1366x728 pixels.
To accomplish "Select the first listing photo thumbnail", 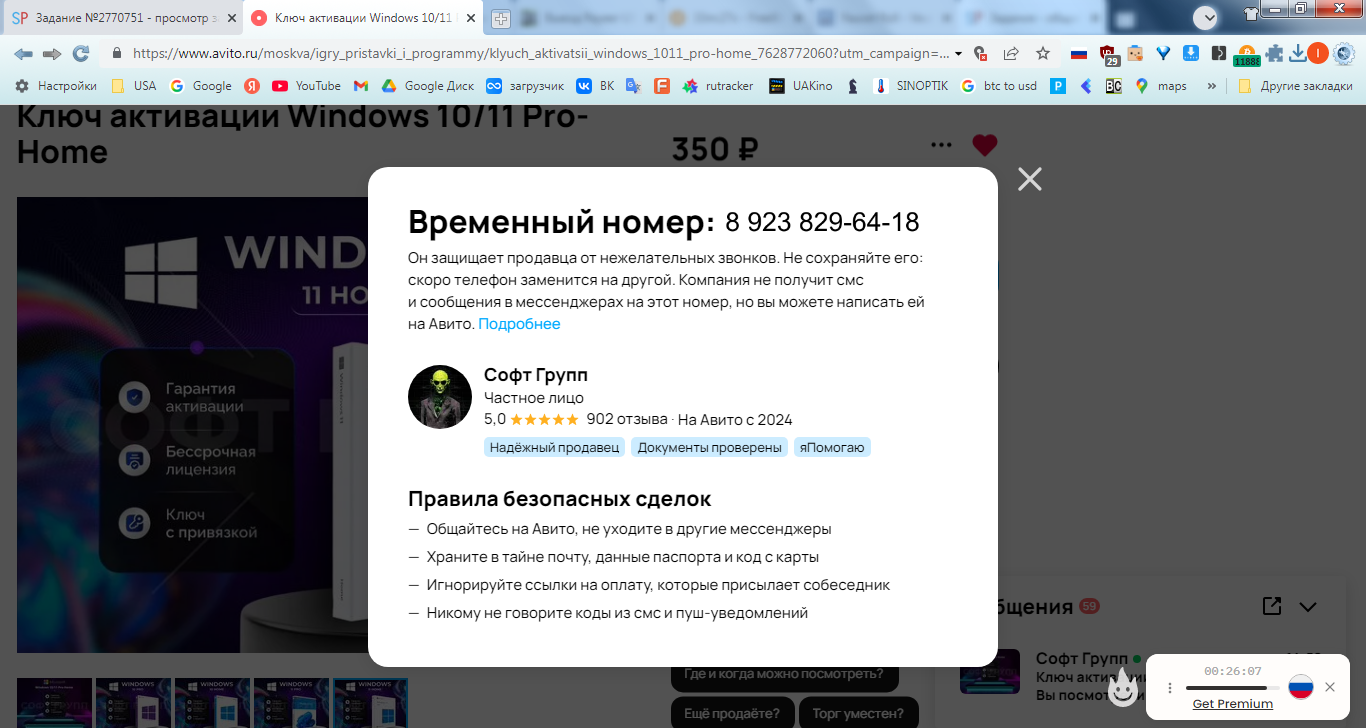I will (55, 703).
